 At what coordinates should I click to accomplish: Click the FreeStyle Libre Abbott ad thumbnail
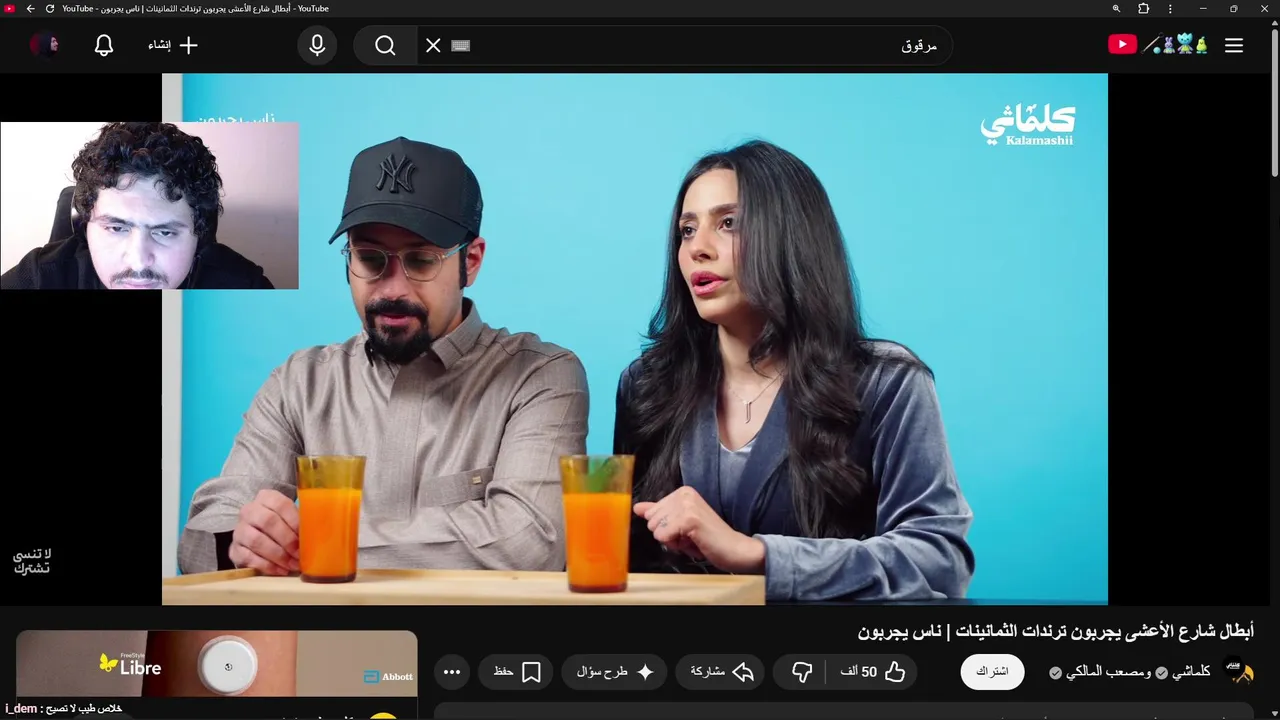pos(216,663)
